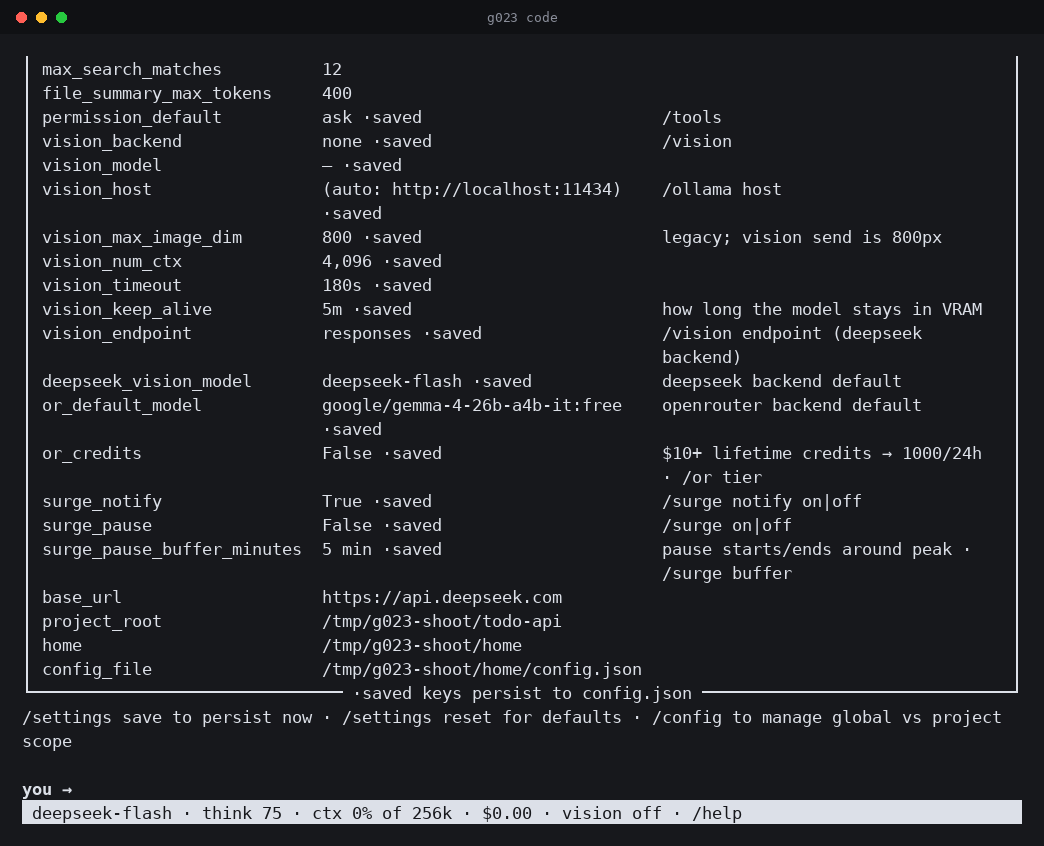Click the '/settings save to persist now' hint

coord(167,717)
